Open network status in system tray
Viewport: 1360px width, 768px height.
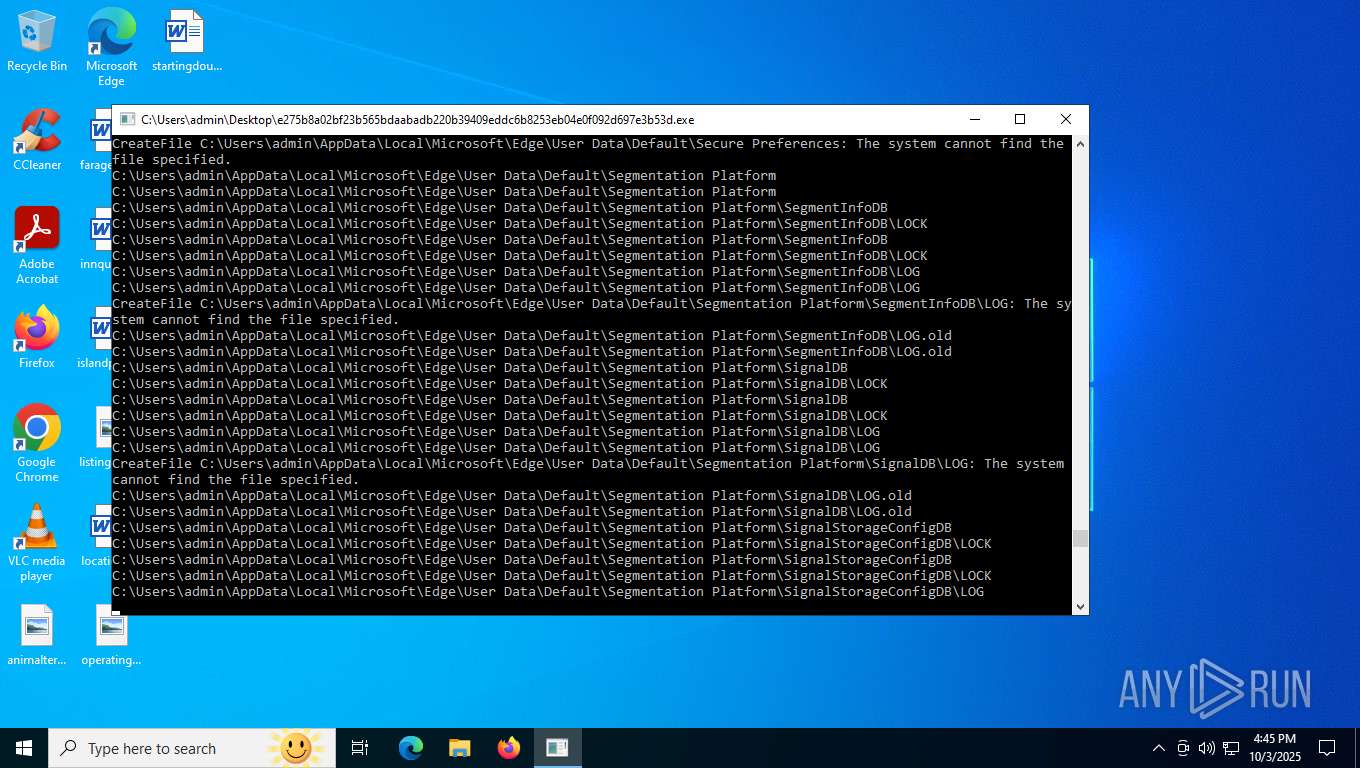coord(1231,748)
